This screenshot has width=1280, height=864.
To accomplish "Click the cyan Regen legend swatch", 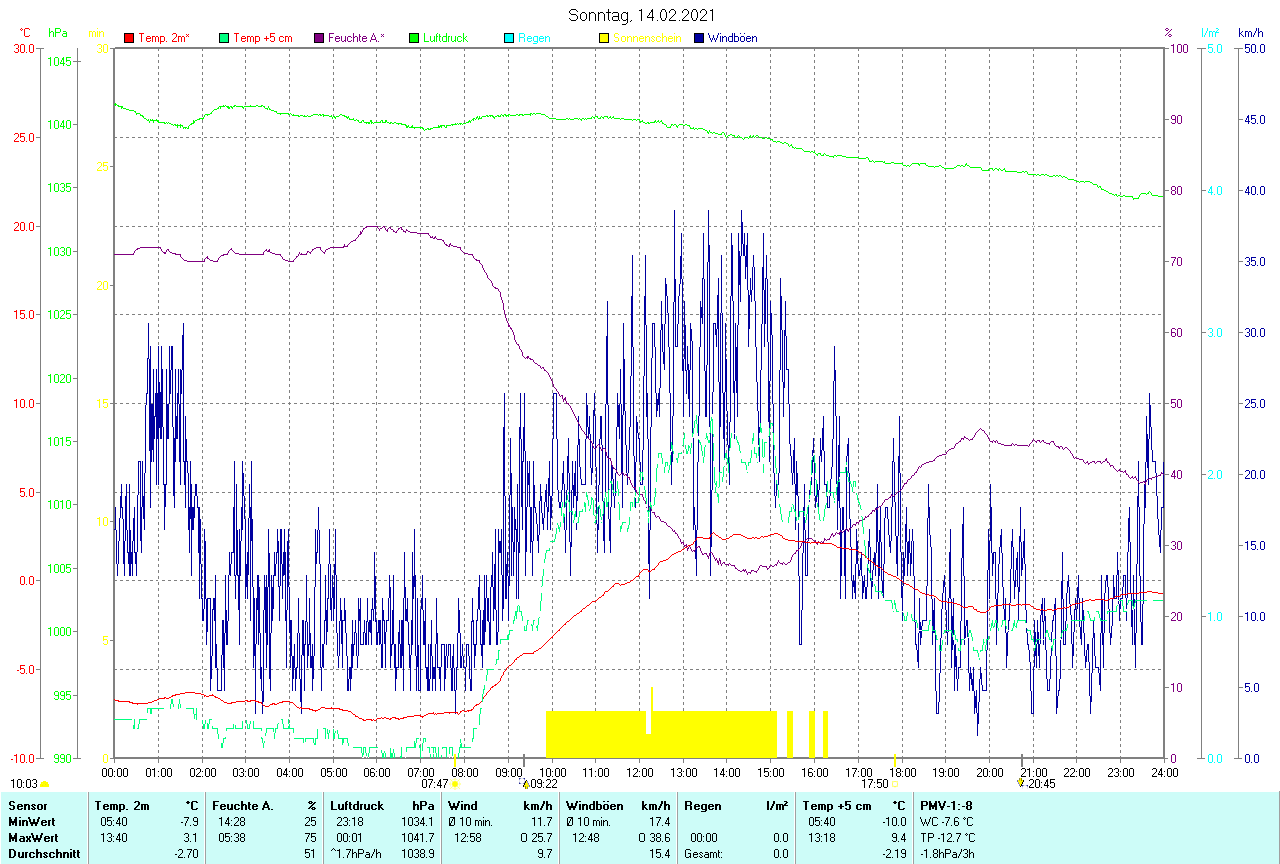I will click(x=509, y=38).
